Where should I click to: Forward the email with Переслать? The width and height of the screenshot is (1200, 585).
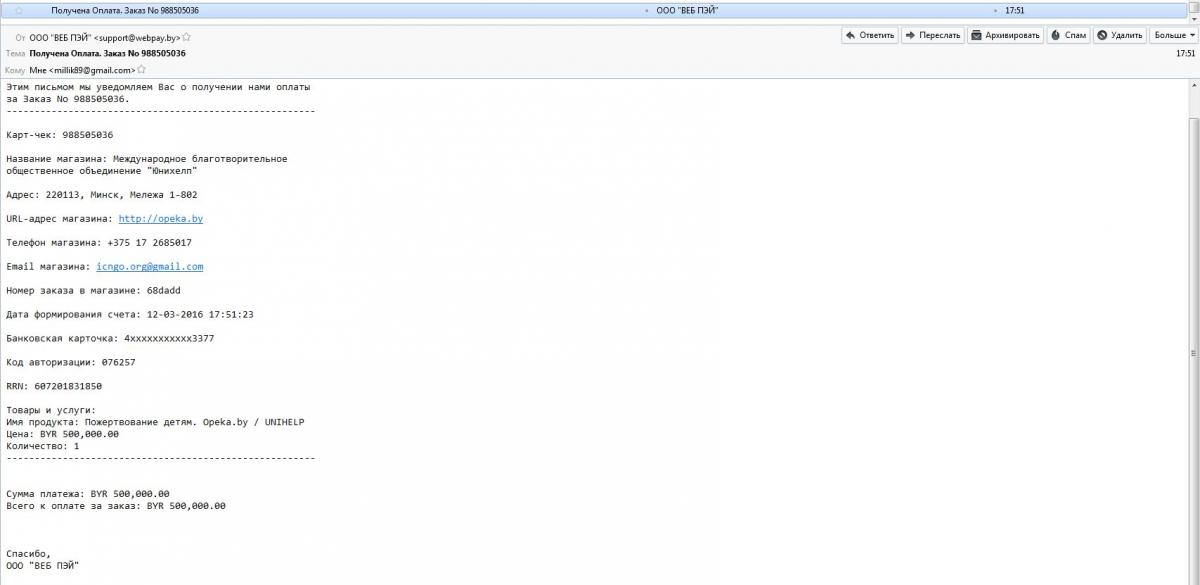932,35
